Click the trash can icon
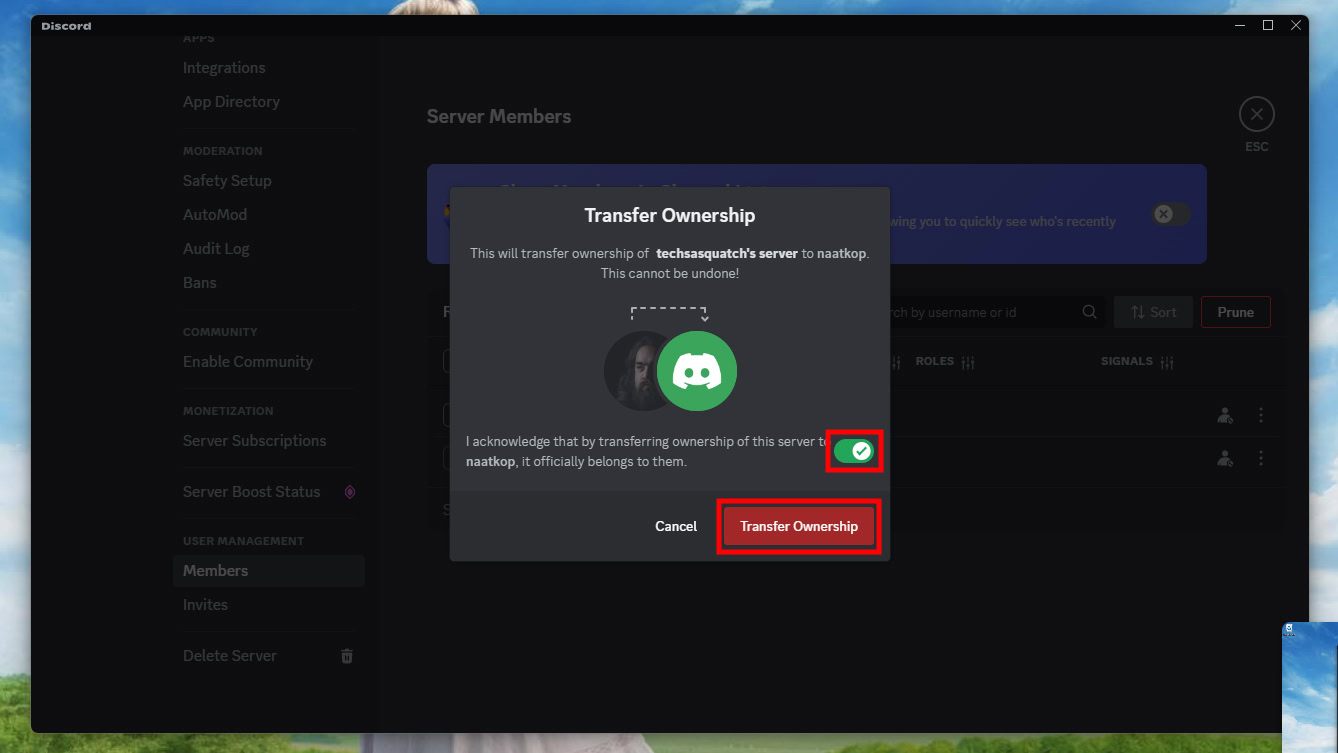This screenshot has height=753, width=1338. coord(347,656)
